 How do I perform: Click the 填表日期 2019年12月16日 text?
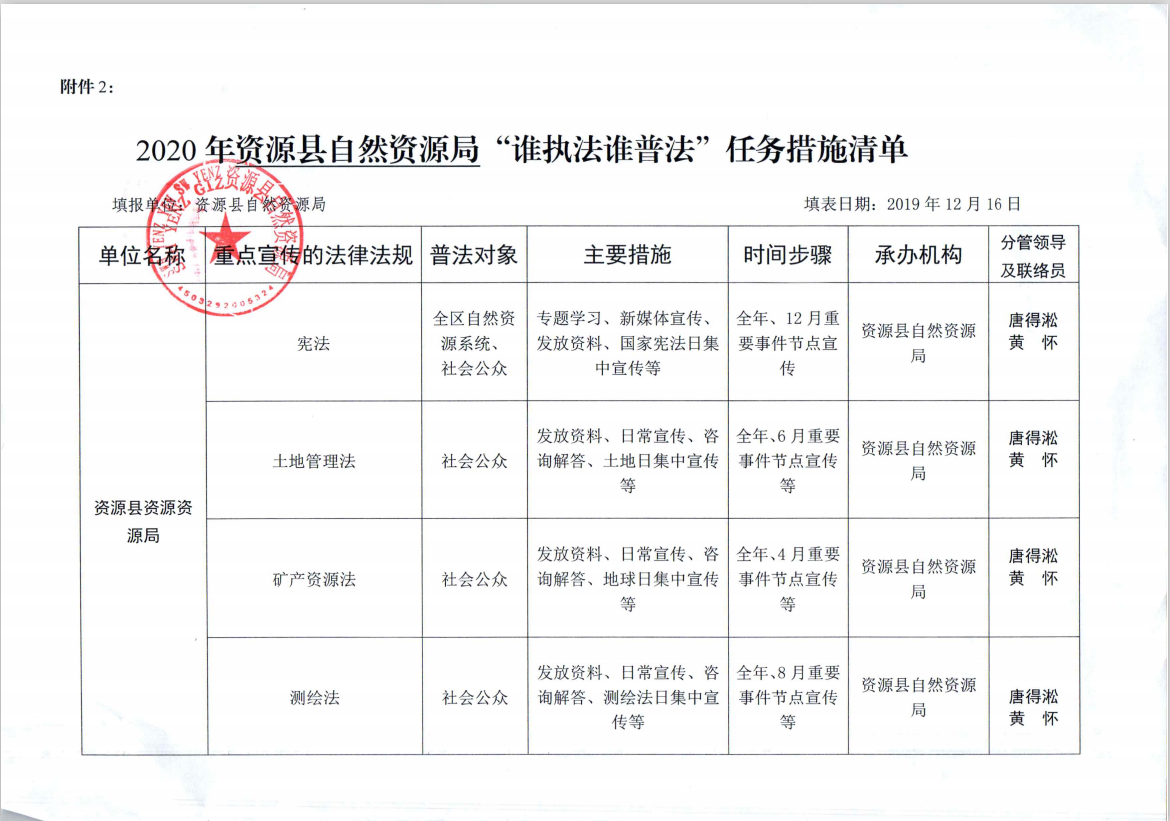coord(912,203)
